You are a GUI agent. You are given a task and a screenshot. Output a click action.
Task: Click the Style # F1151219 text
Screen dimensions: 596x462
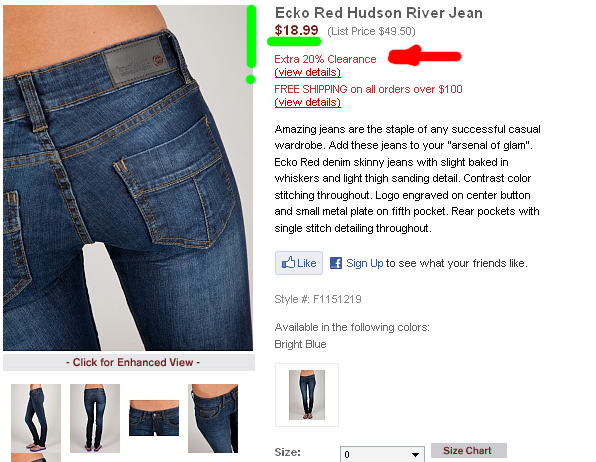tap(318, 299)
